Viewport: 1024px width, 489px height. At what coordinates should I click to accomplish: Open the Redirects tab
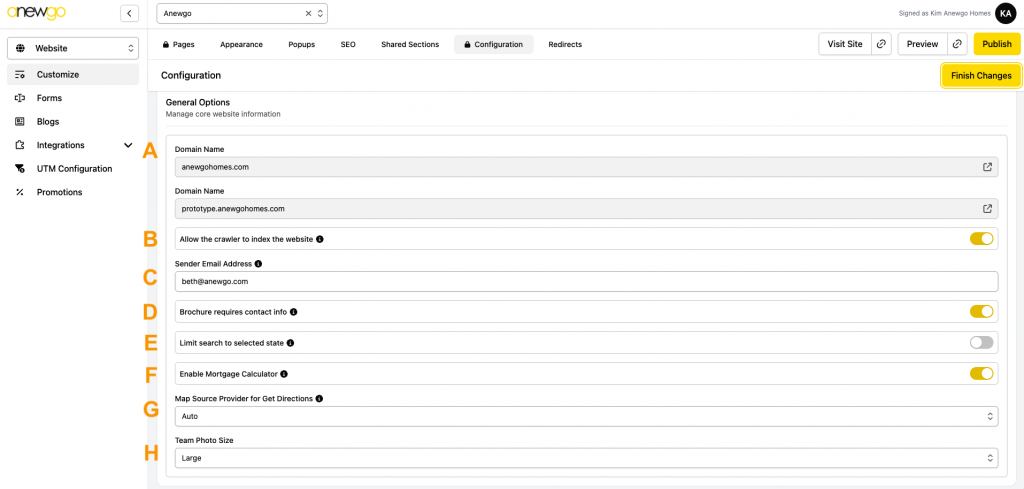click(565, 45)
